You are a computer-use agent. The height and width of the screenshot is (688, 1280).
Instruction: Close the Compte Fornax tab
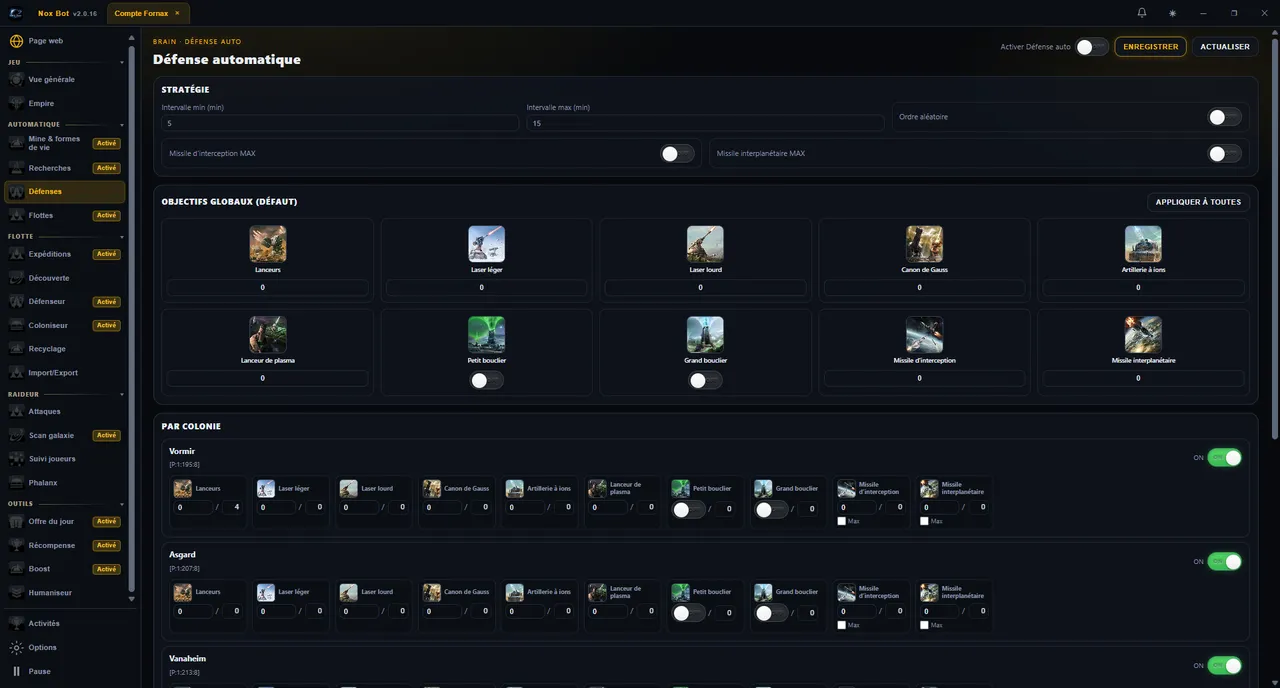coord(177,13)
